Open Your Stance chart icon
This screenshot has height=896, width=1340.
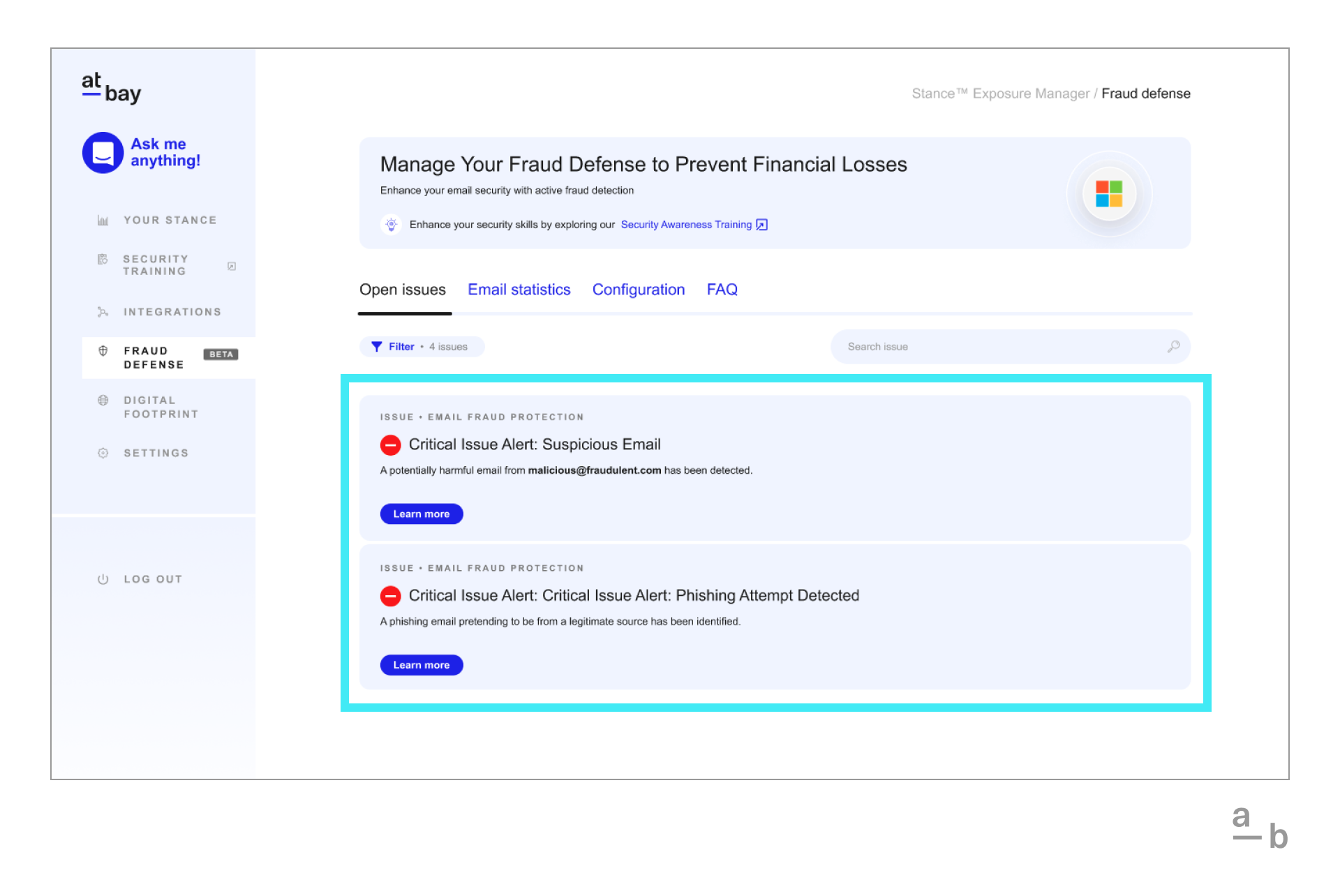point(103,221)
